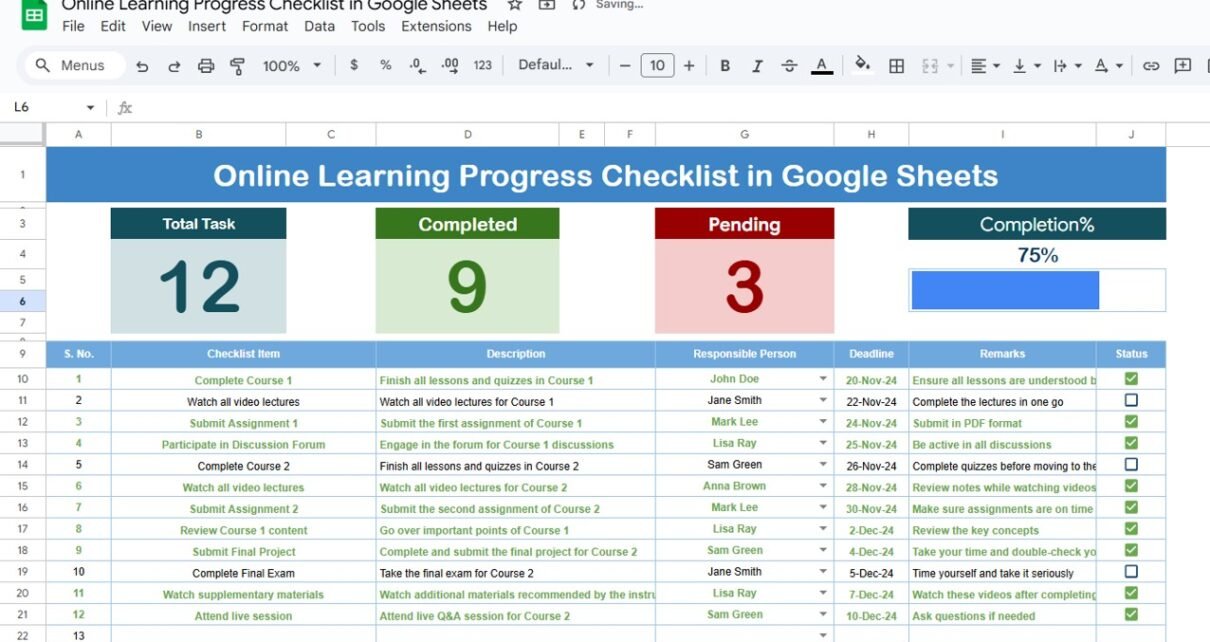The image size is (1210, 642).
Task: Uncheck status for Anna Brown's task
Action: click(1131, 486)
